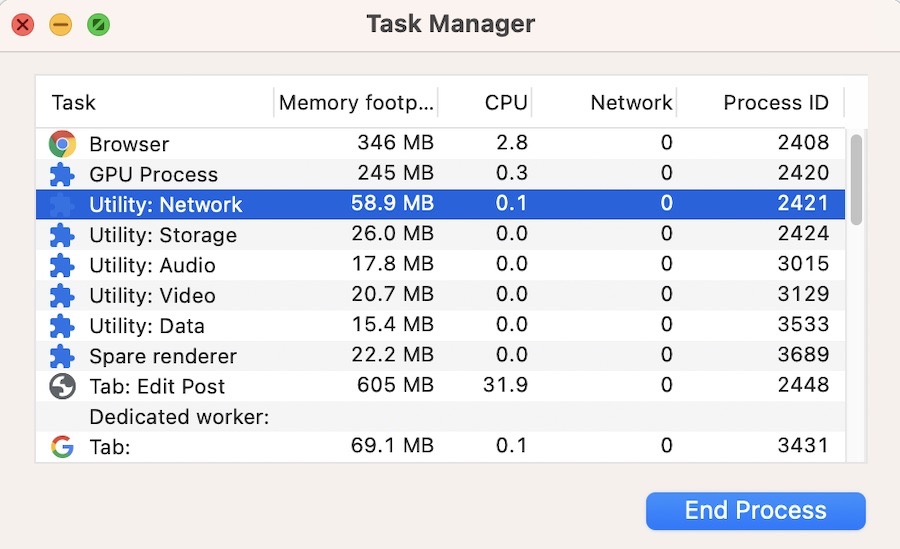Image resolution: width=900 pixels, height=549 pixels.
Task: Click the task list vertical scrollbar thumb
Action: 856,180
